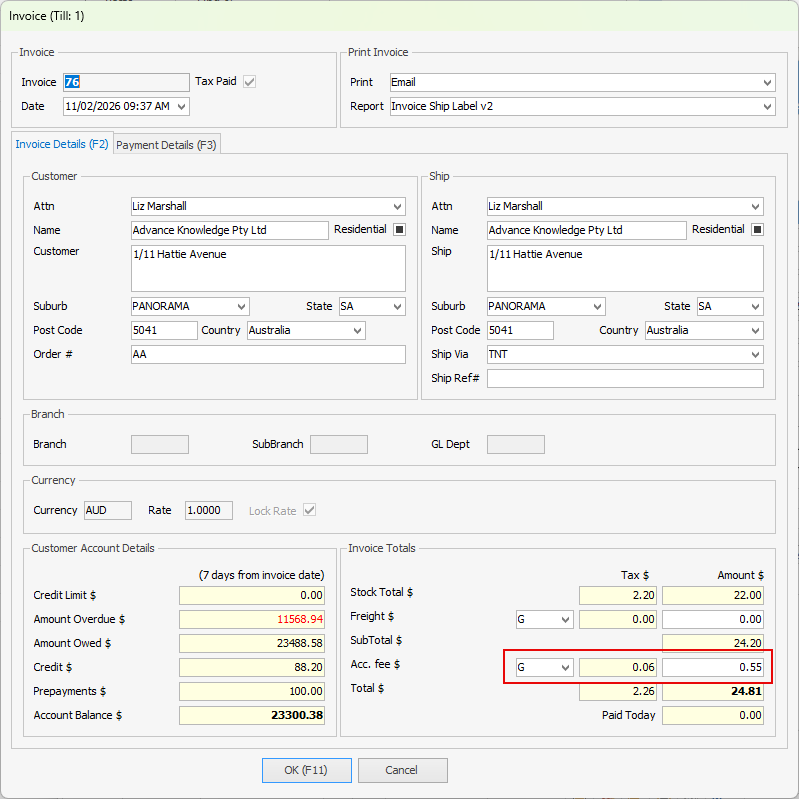Toggle the Lock Rate checkbox
This screenshot has height=799, width=799.
click(309, 510)
